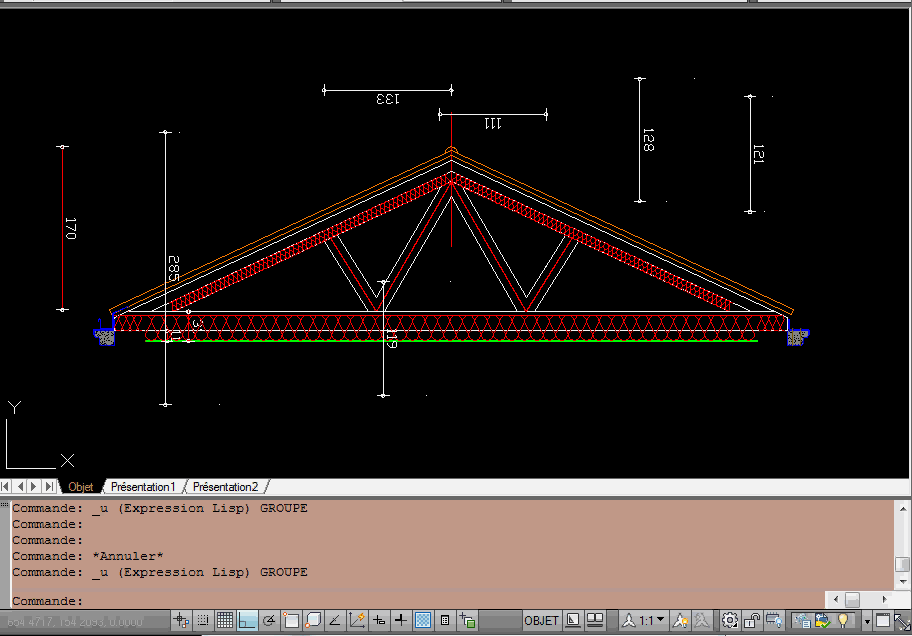Click the trusted signature tray icon
Image resolution: width=912 pixels, height=636 pixels.
pos(823,621)
